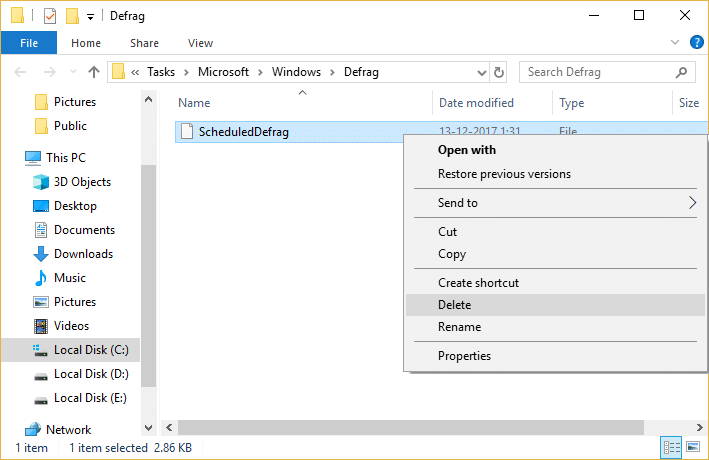Viewport: 709px width, 460px height.
Task: Switch to large icons view button
Action: click(693, 448)
